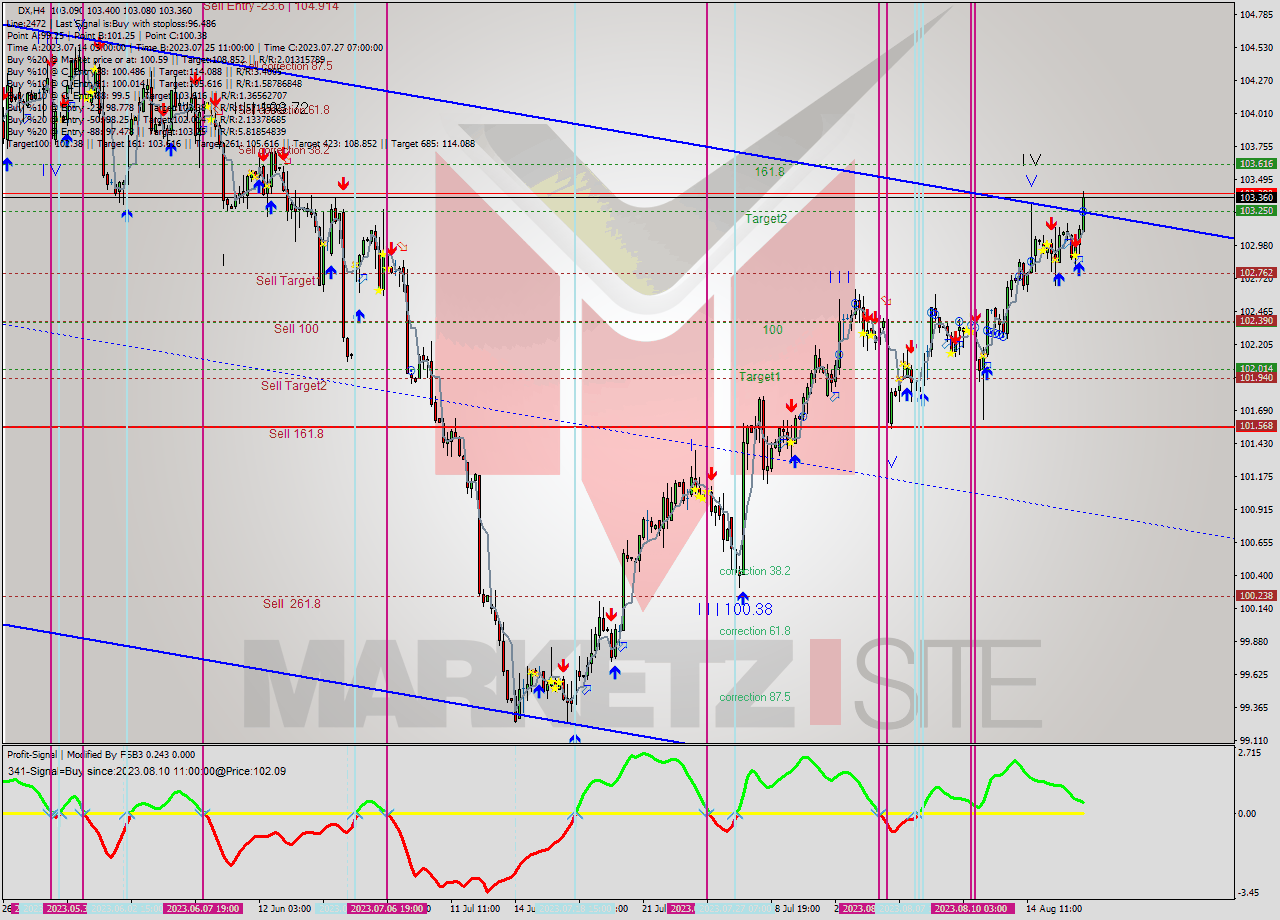
Task: Click the blue up arrow below 'I I I 100.88'
Action: click(x=742, y=596)
